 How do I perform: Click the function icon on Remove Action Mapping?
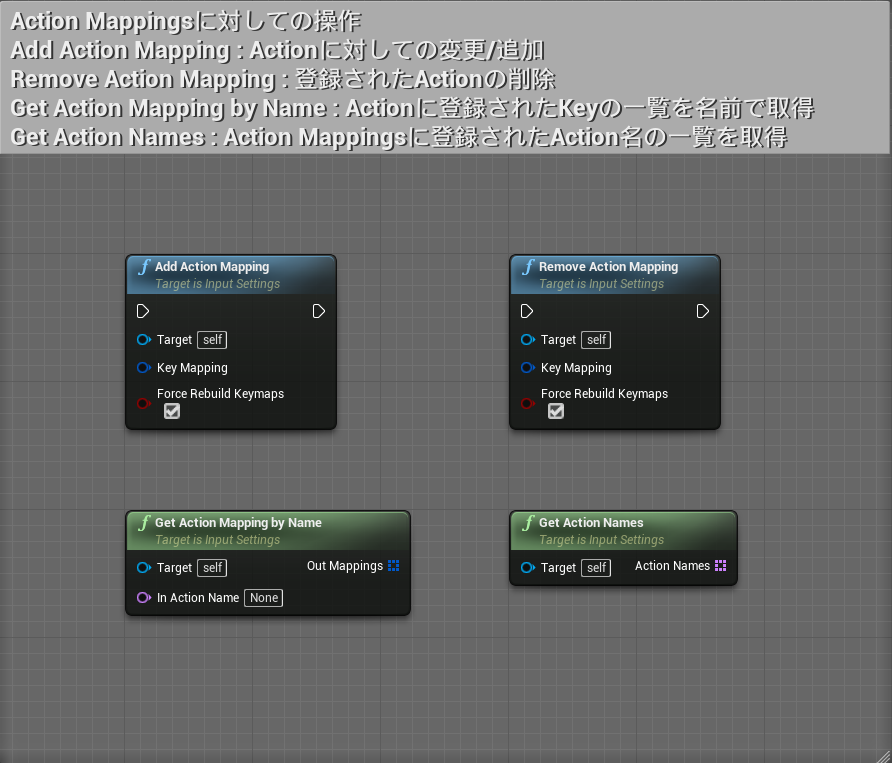(528, 266)
